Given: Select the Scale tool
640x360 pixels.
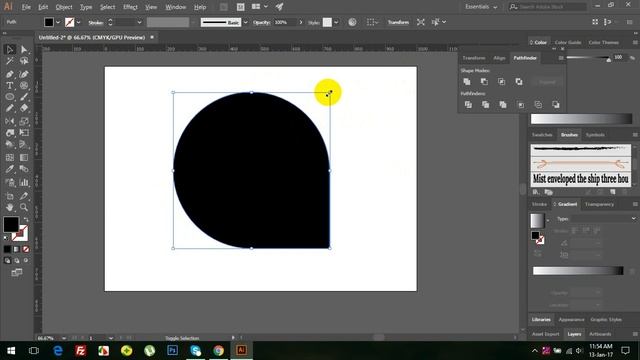Looking at the screenshot, I should (24, 121).
